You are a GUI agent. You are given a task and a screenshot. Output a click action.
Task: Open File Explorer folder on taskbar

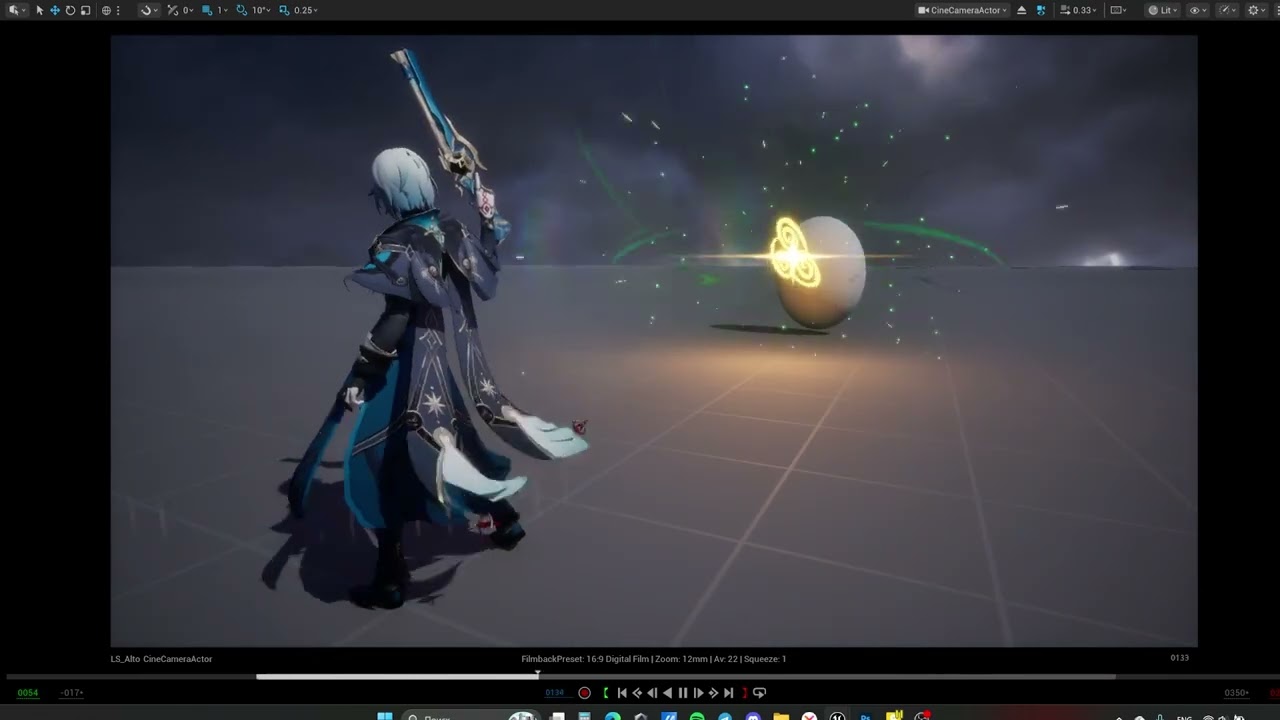tap(781, 716)
